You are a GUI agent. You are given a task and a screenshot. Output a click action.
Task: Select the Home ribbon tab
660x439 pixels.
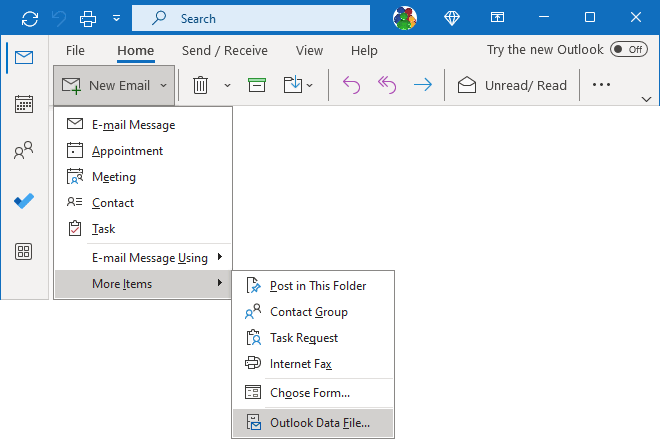[136, 51]
